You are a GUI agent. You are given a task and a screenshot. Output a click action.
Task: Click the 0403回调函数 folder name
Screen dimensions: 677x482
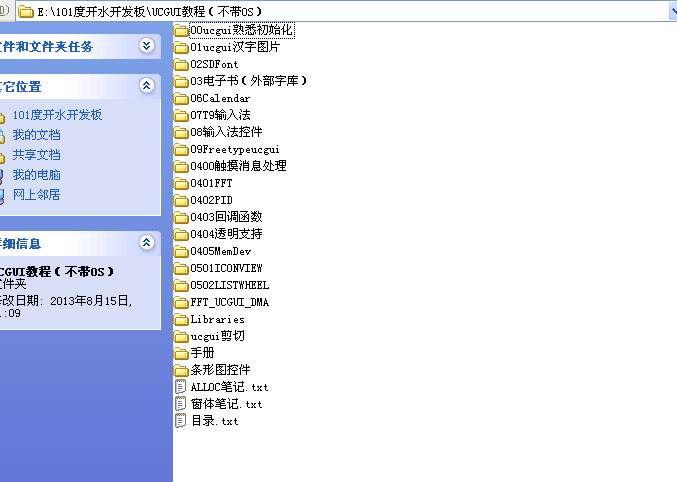tap(226, 217)
